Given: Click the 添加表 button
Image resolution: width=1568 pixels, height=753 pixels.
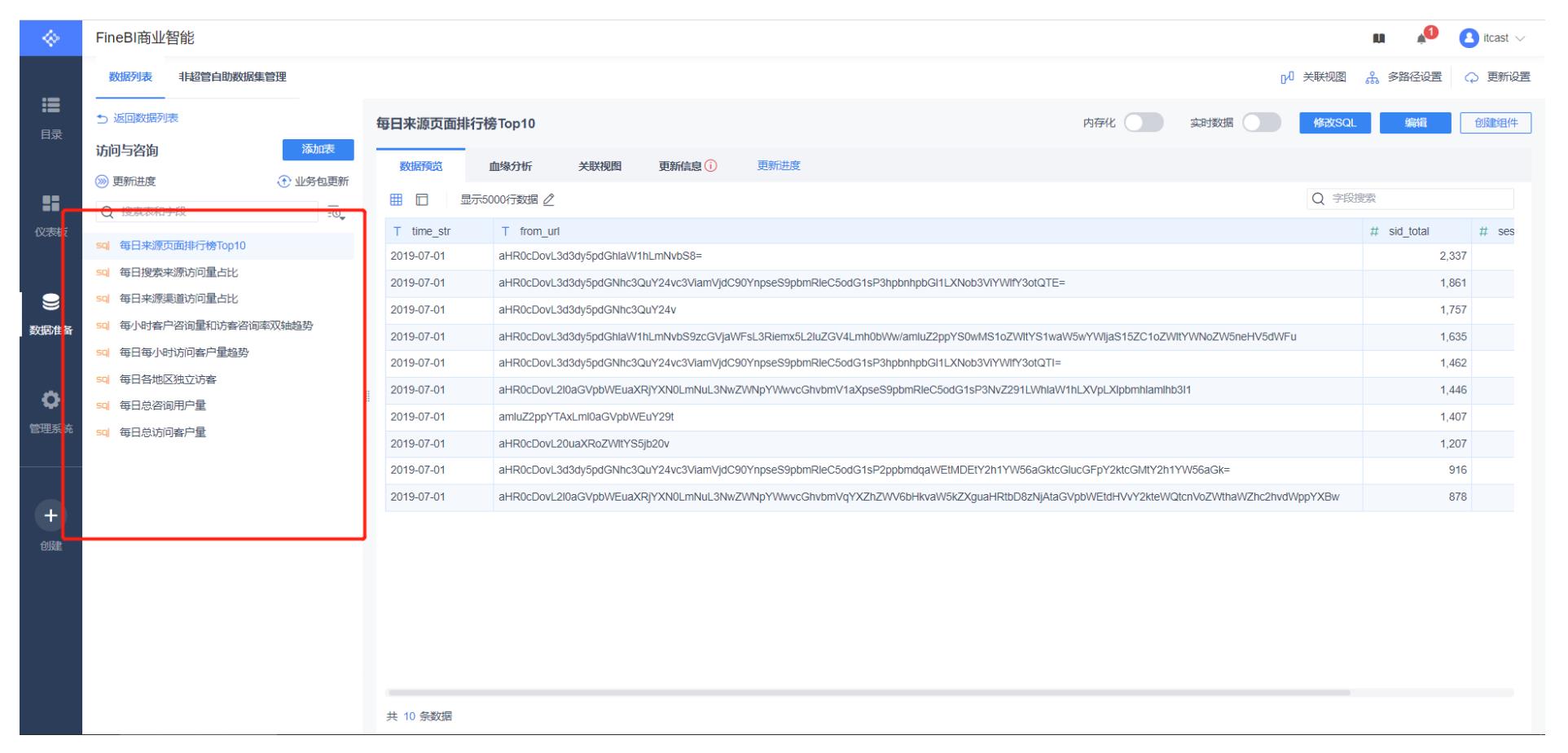Looking at the screenshot, I should (318, 150).
